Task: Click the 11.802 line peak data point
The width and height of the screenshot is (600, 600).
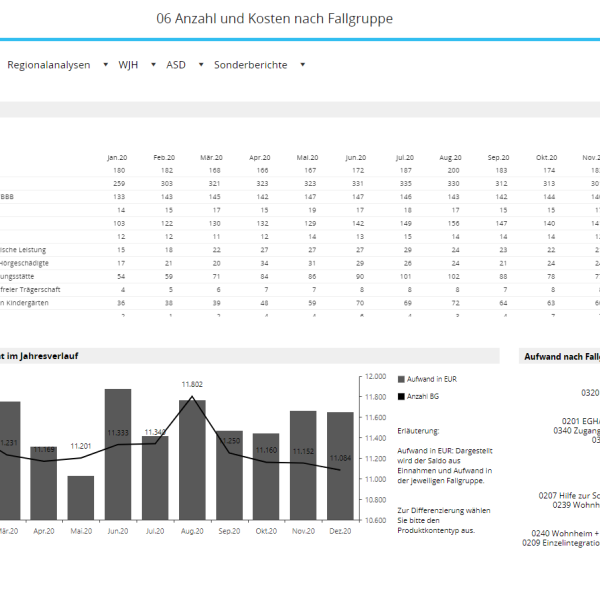Action: point(192,396)
